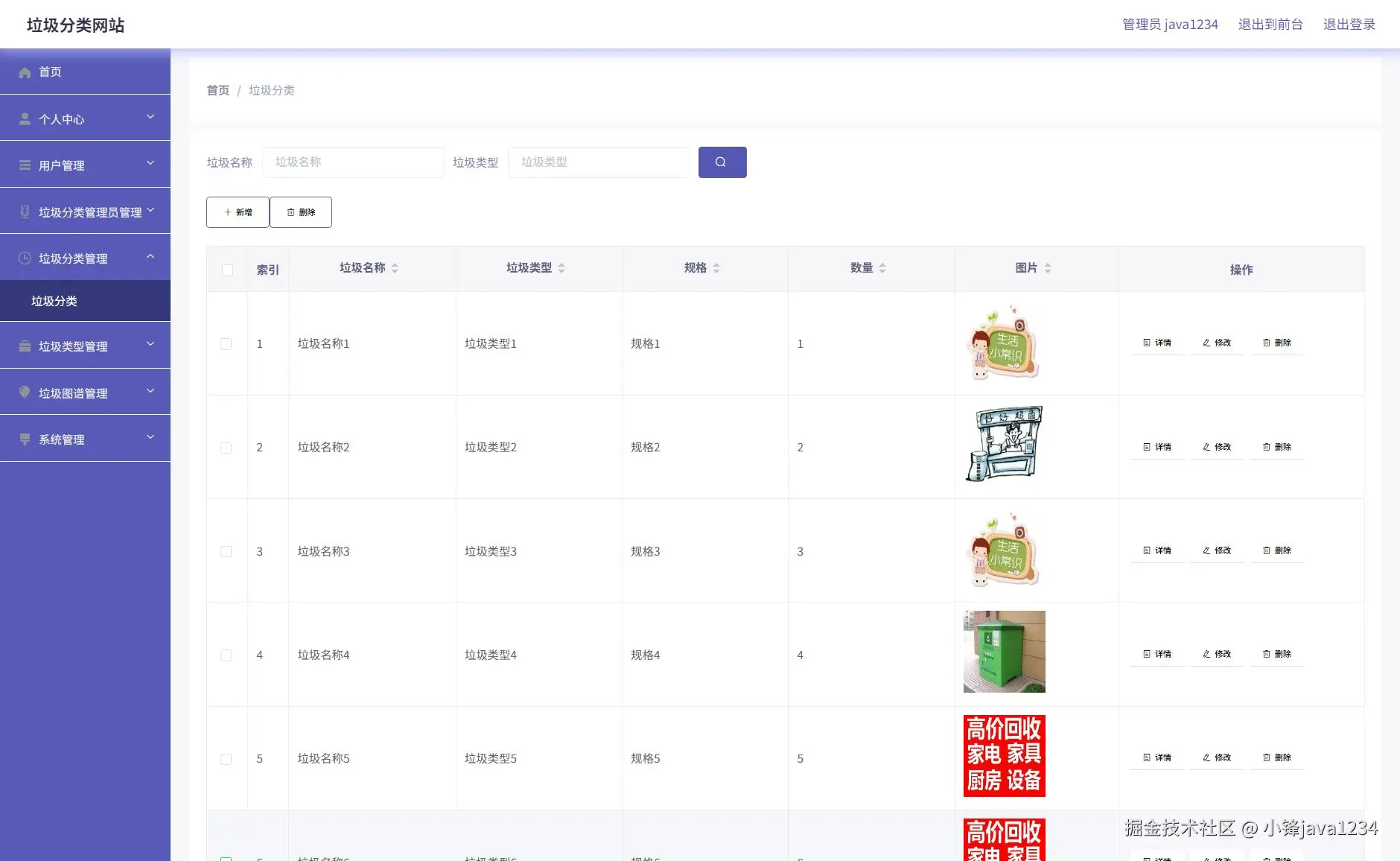Sort by 规格 column arrows
The height and width of the screenshot is (861, 1400).
(716, 268)
